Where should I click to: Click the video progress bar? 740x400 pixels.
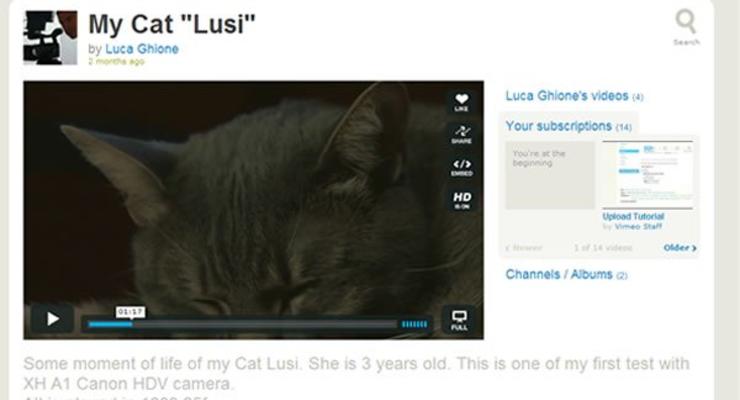[x=243, y=324]
